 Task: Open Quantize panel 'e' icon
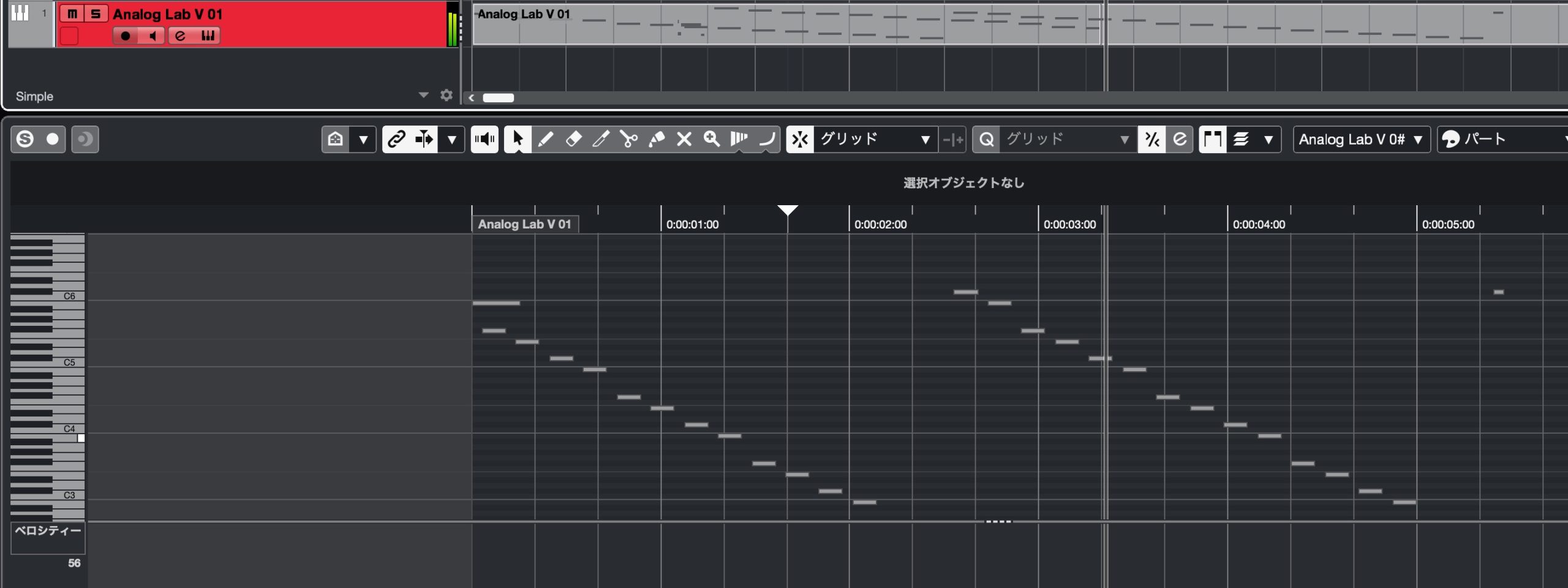[1180, 139]
